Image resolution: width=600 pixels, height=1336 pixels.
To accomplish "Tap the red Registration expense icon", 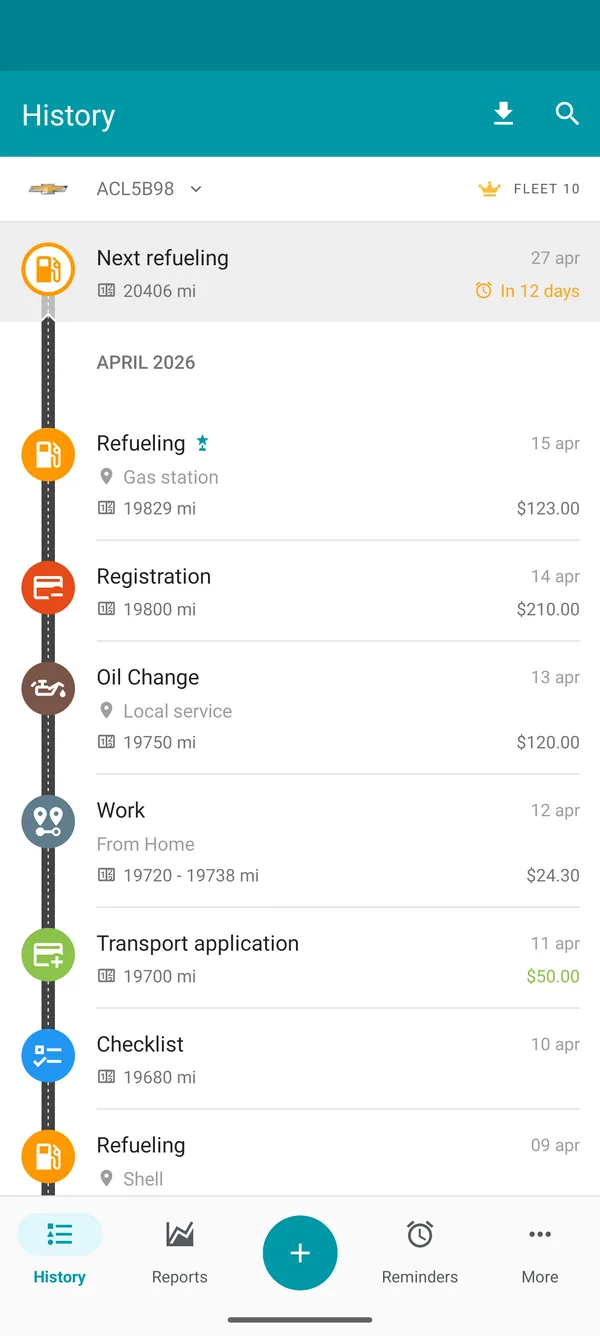I will point(47,587).
